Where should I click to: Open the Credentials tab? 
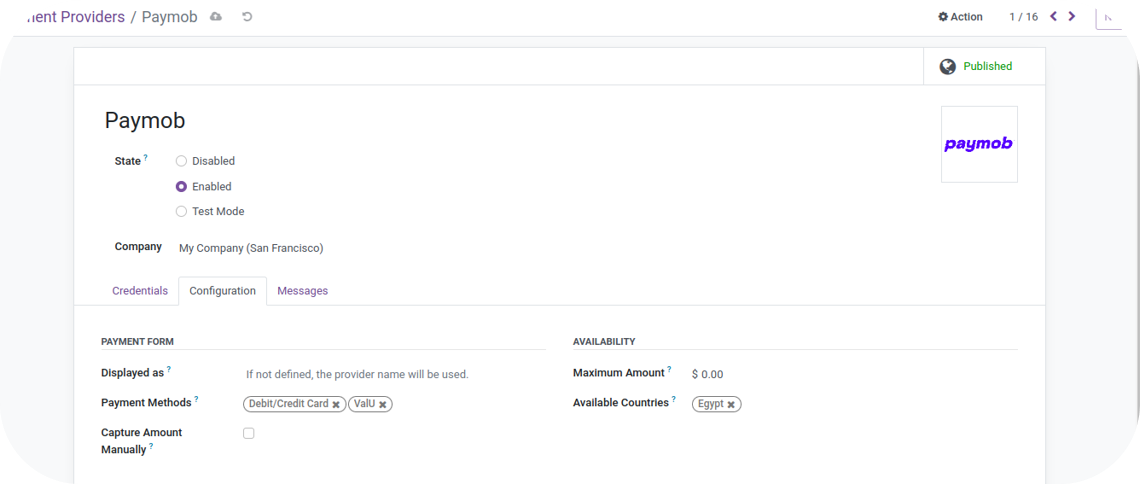(x=140, y=291)
